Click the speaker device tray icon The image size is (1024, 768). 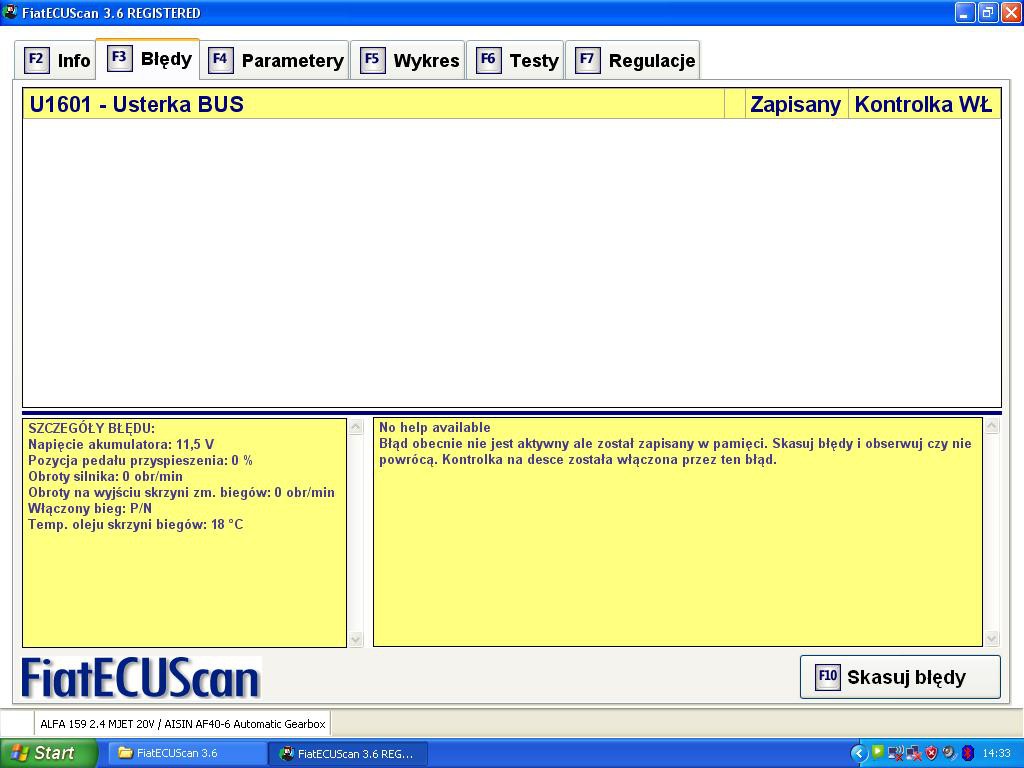(x=949, y=754)
